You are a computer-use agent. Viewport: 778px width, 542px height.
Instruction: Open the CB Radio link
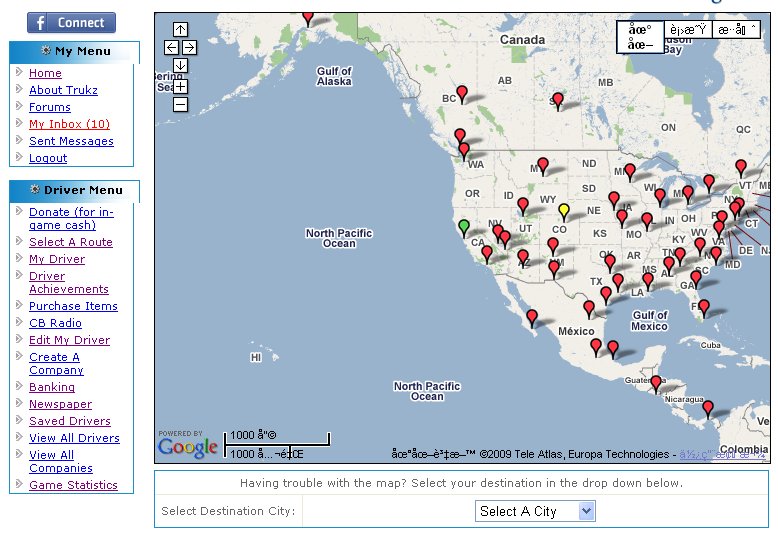coord(56,323)
